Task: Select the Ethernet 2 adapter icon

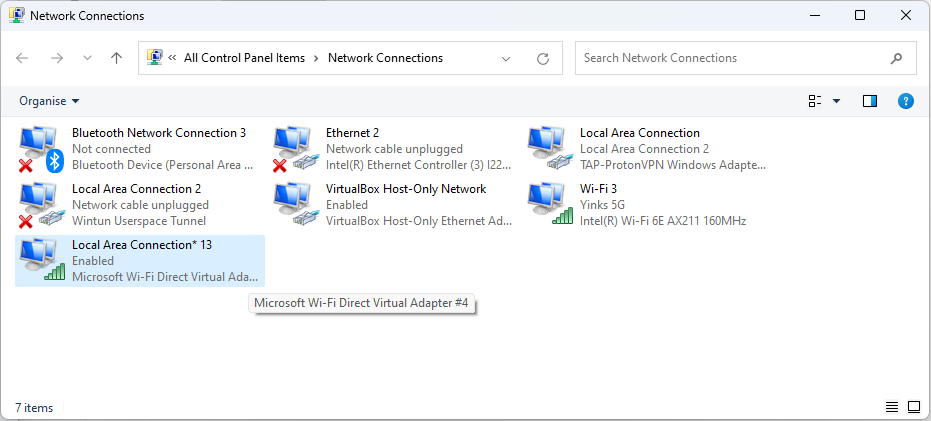Action: point(294,149)
